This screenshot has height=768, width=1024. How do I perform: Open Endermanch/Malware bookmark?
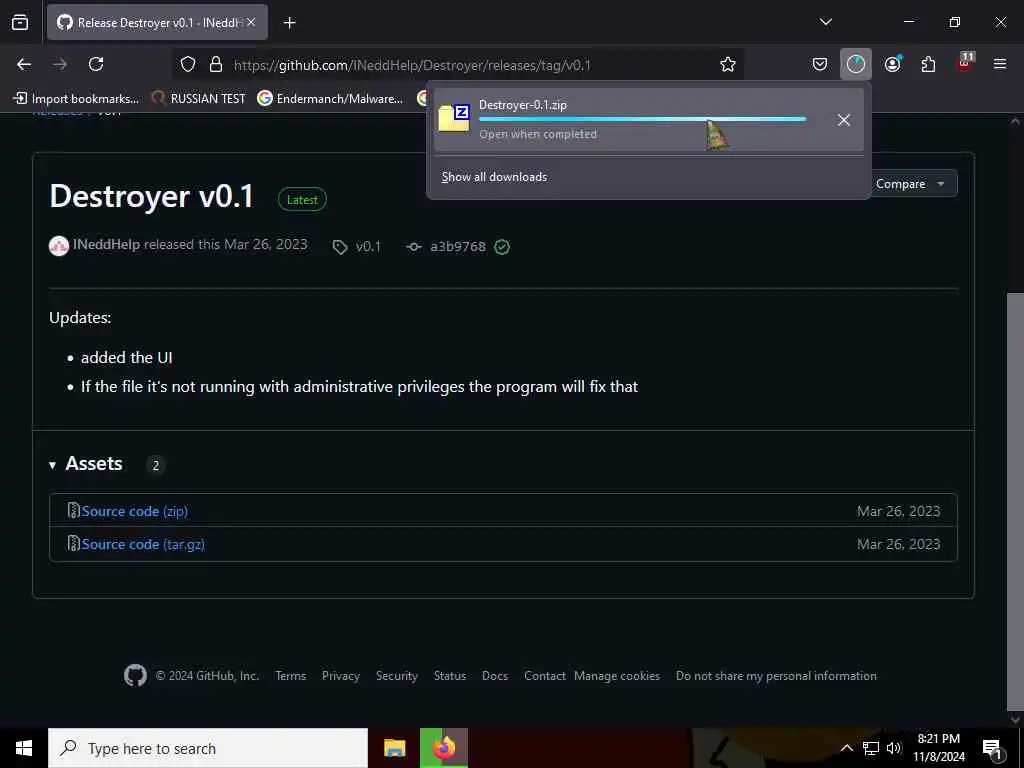pos(330,99)
